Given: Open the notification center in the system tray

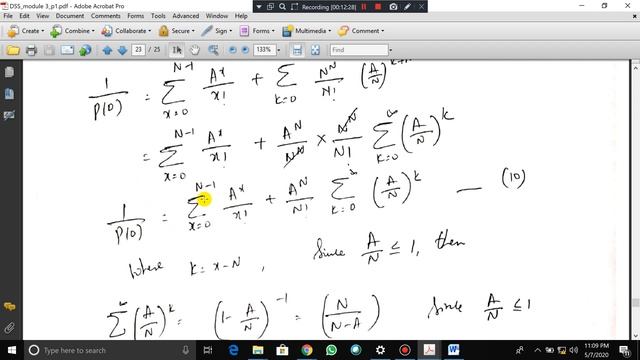Looking at the screenshot, I should click(x=624, y=350).
